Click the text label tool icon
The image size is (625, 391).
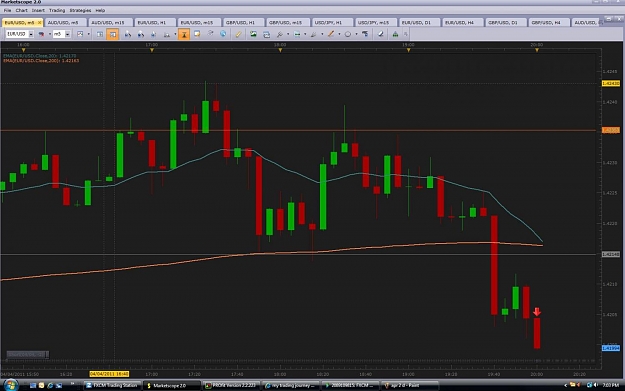[365, 34]
